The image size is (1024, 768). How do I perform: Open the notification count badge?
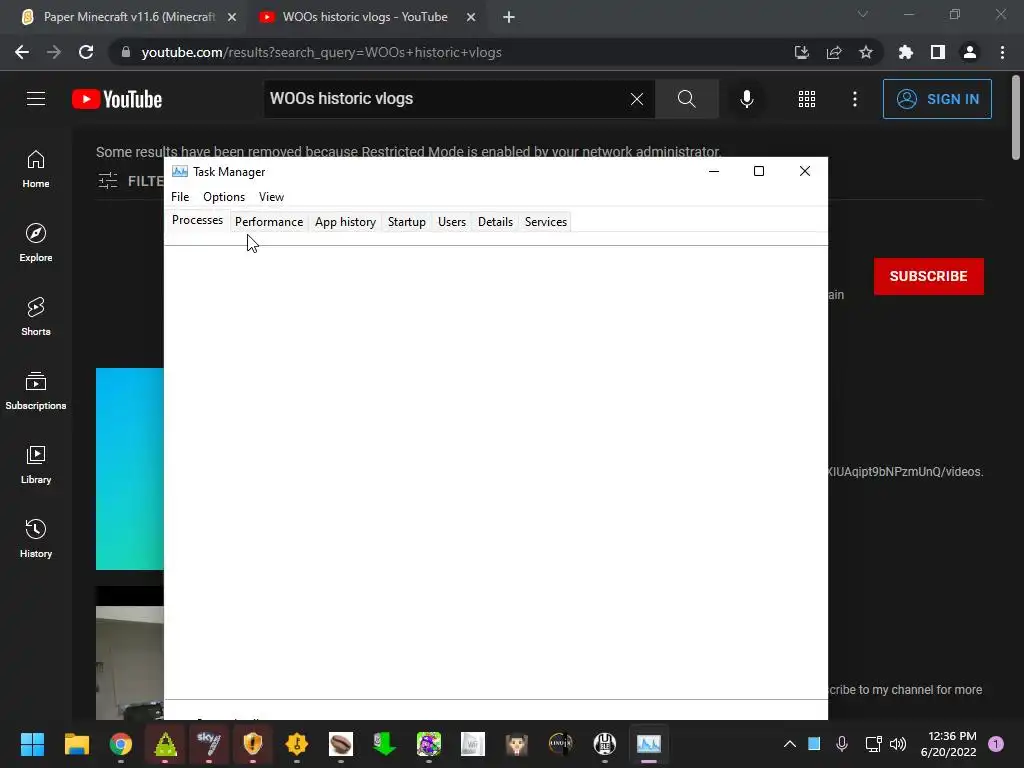(x=996, y=744)
